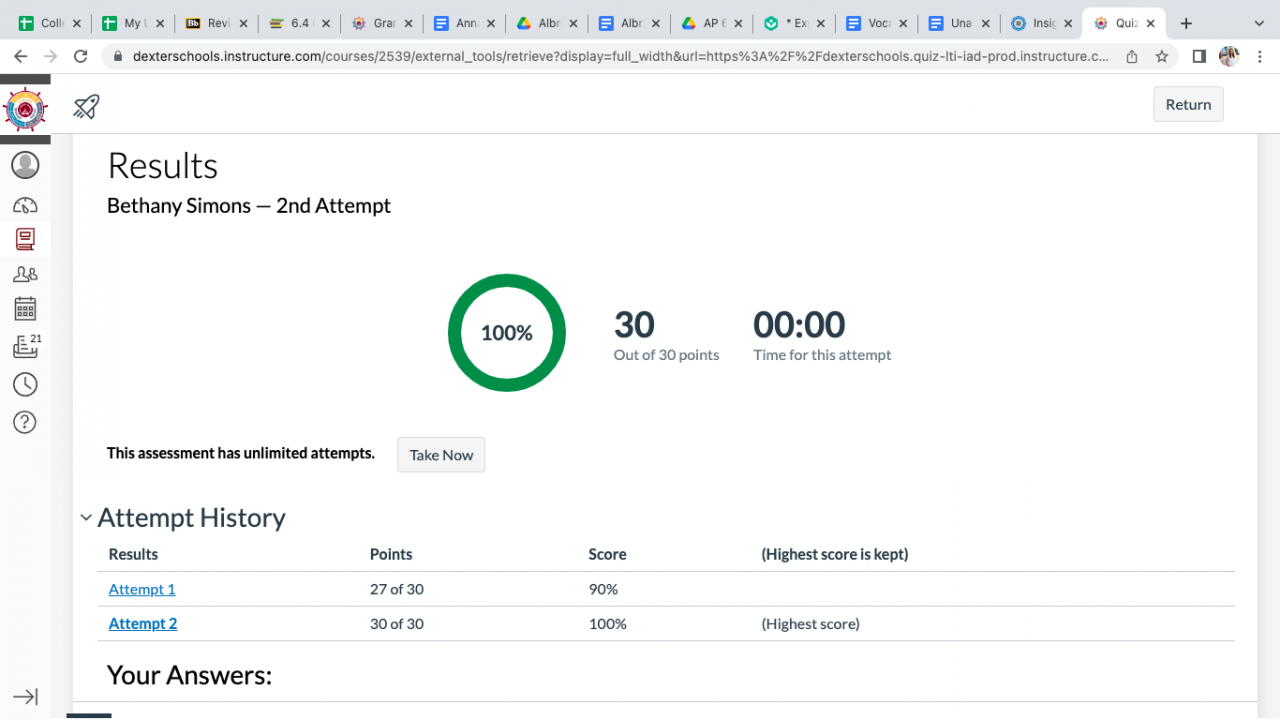Open the Help question mark icon
Viewport: 1280px width, 720px height.
tap(25, 422)
